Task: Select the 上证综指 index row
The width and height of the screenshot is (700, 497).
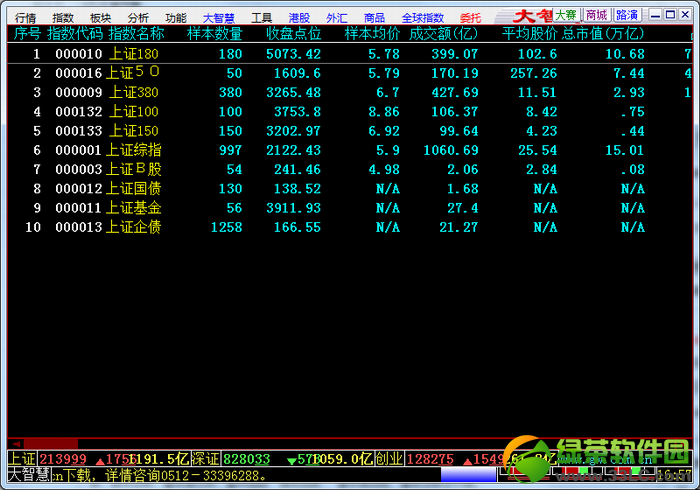Action: click(x=350, y=150)
